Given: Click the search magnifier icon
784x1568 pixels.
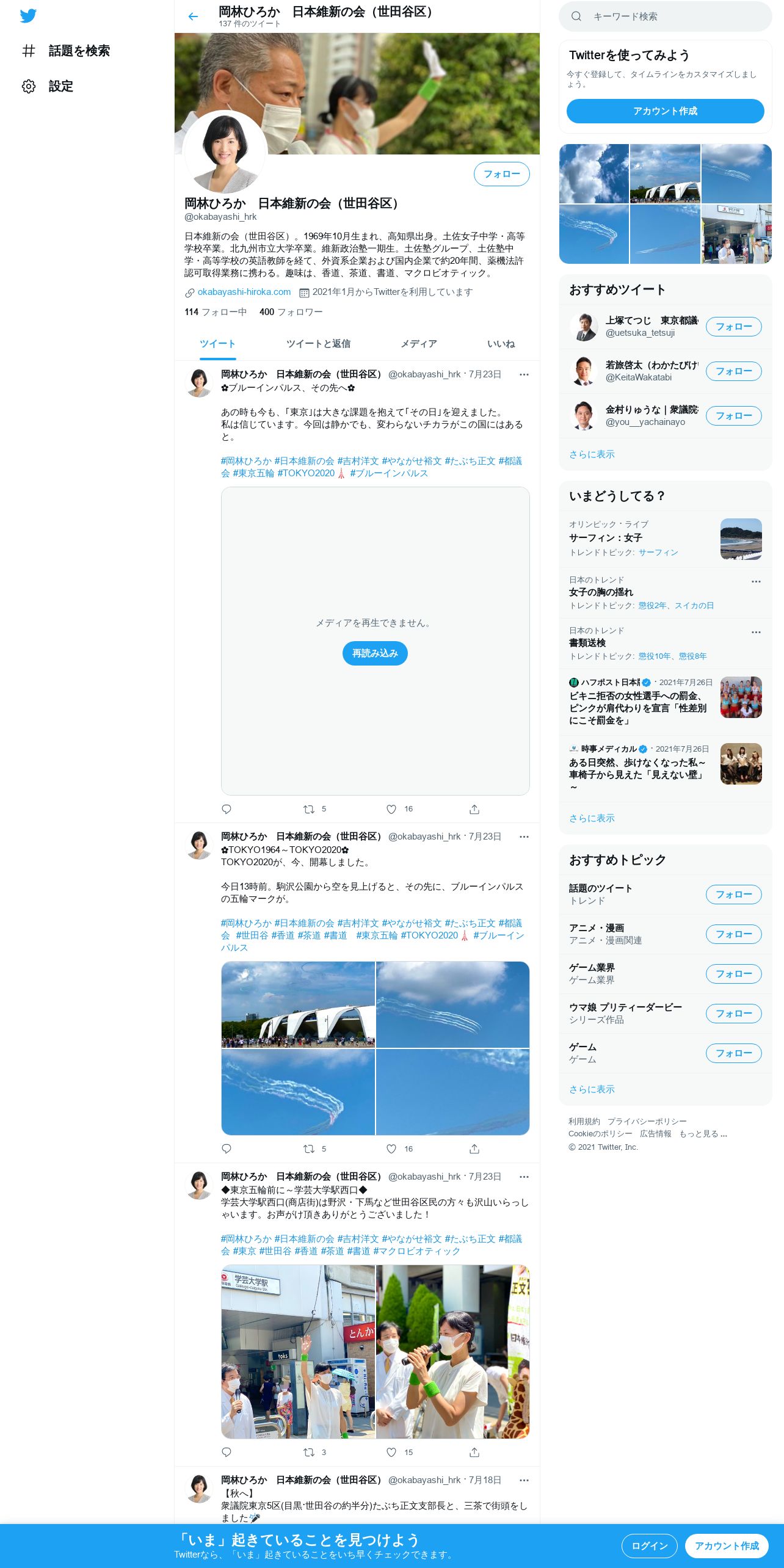Looking at the screenshot, I should (576, 16).
